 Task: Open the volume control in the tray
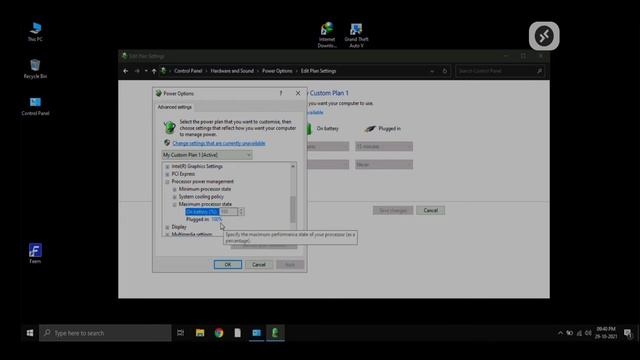click(x=588, y=333)
